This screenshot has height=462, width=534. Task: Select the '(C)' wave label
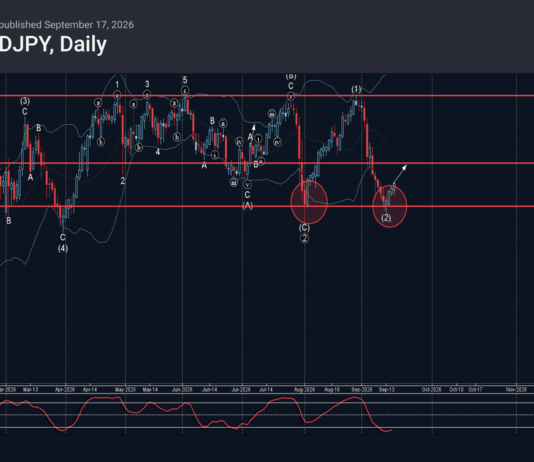(x=304, y=227)
